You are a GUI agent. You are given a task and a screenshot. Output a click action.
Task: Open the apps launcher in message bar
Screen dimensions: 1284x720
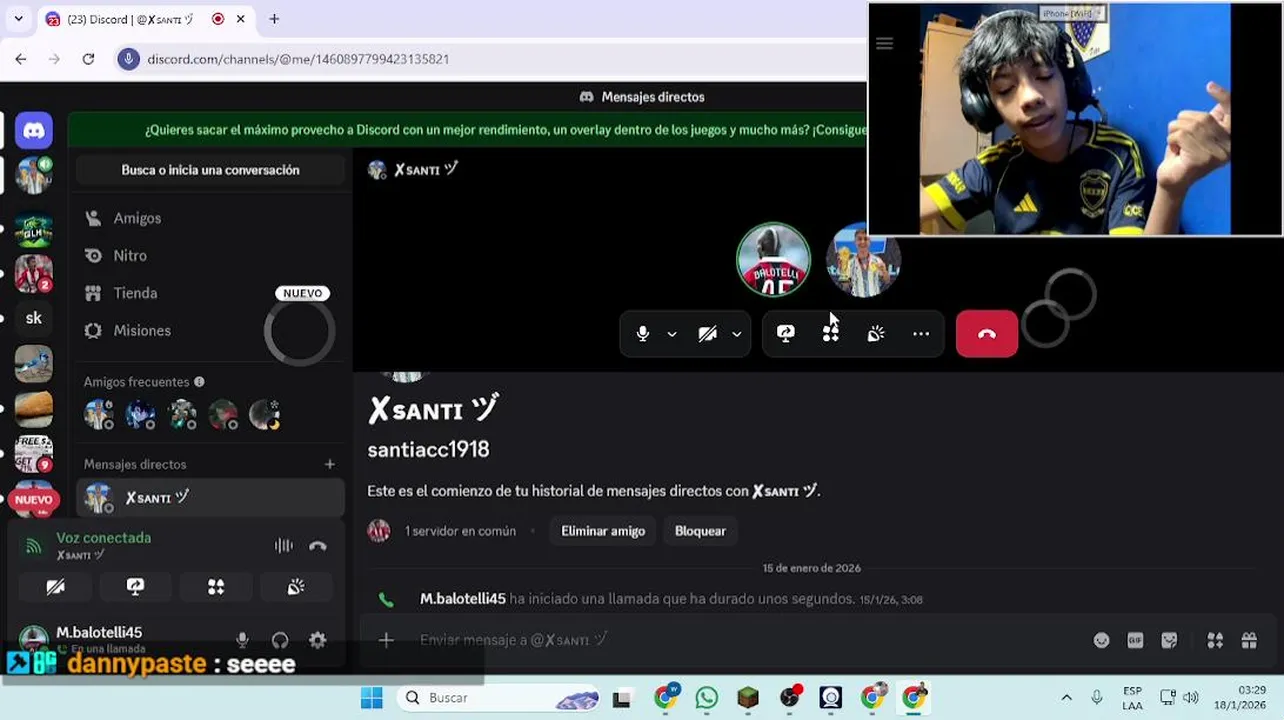(x=1215, y=640)
